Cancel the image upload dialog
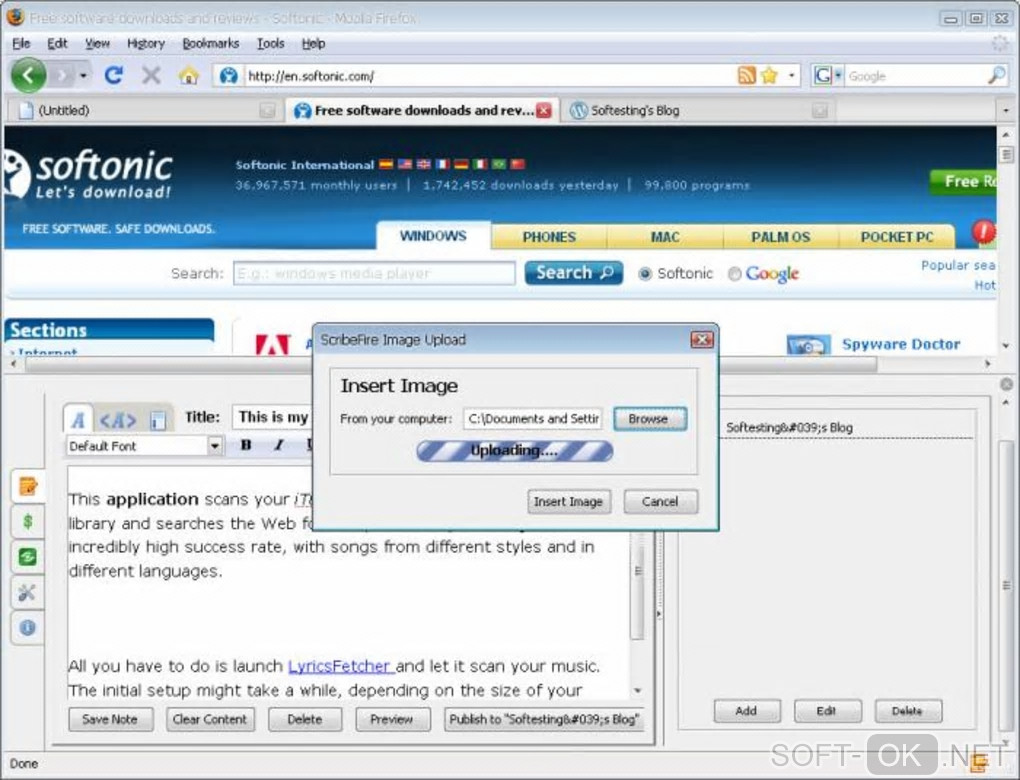 click(660, 502)
